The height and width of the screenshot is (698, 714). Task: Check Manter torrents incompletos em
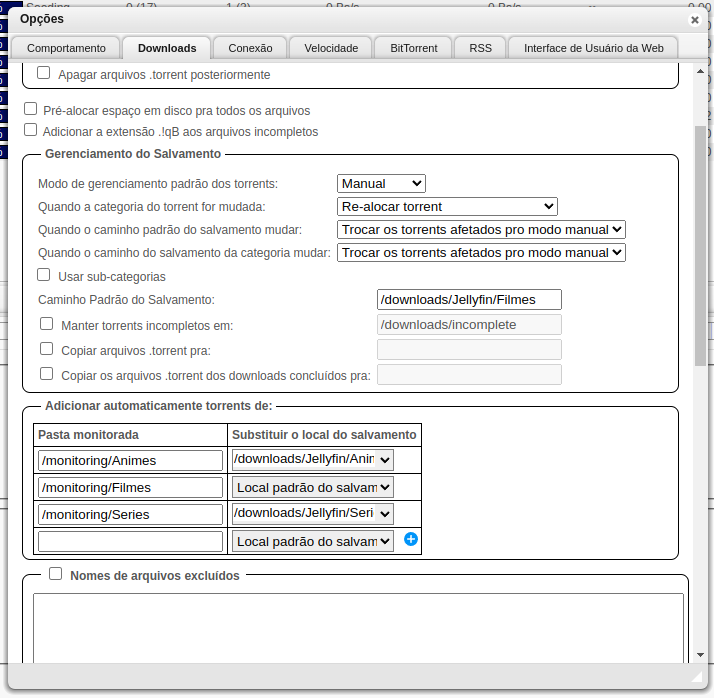pos(46,324)
